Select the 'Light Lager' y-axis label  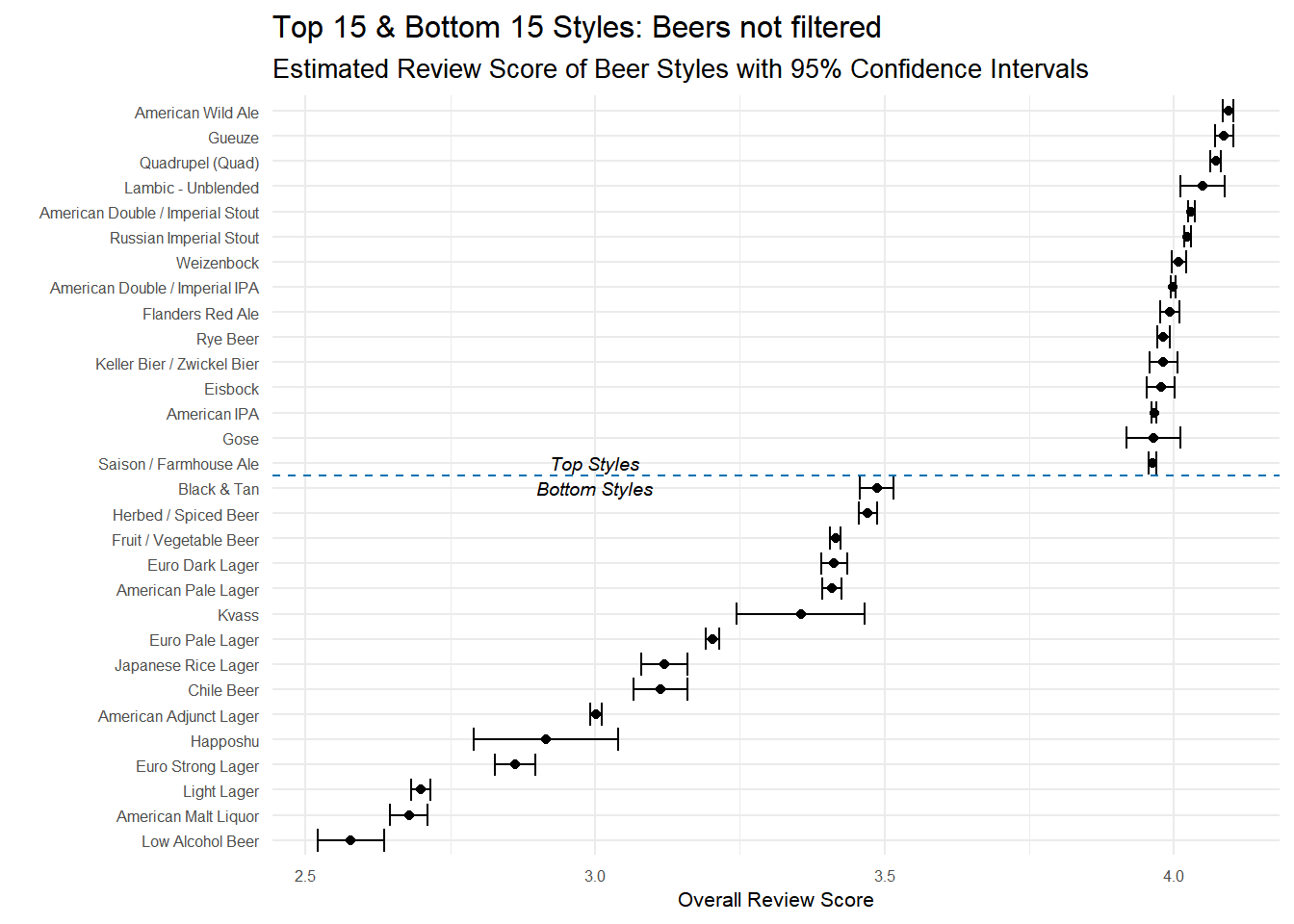(x=220, y=791)
